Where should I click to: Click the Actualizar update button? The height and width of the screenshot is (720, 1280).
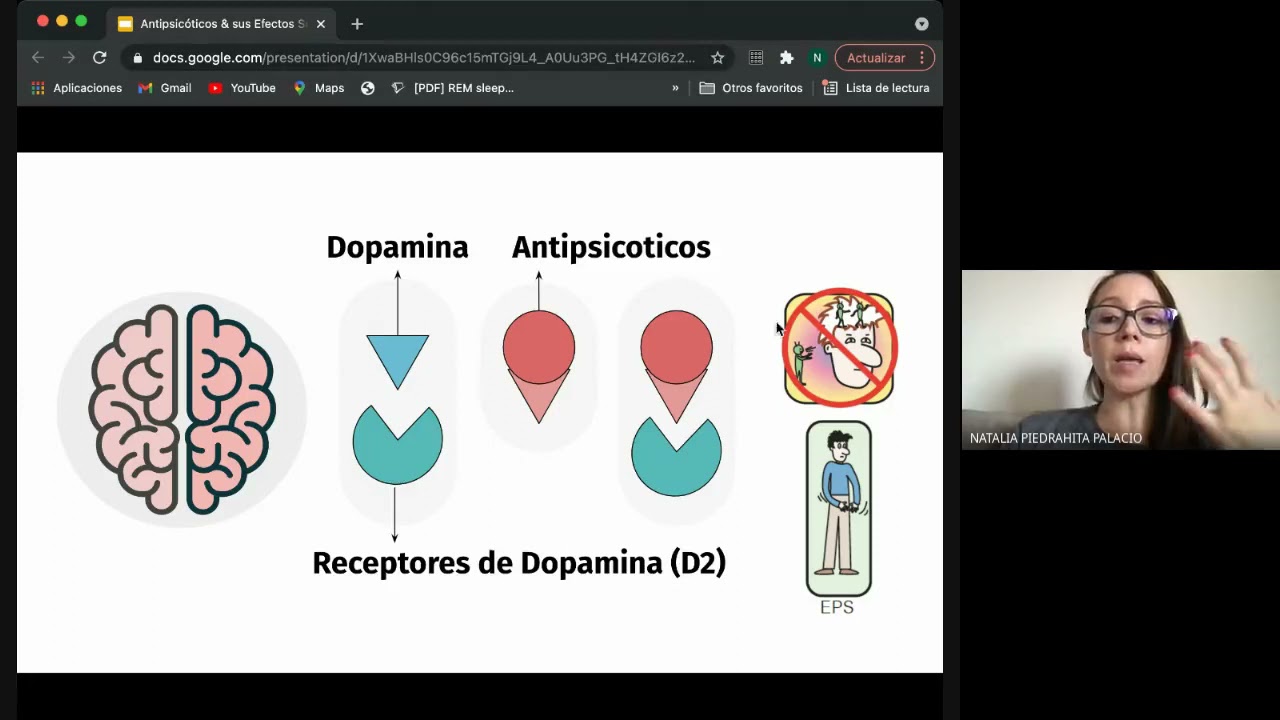click(x=876, y=58)
